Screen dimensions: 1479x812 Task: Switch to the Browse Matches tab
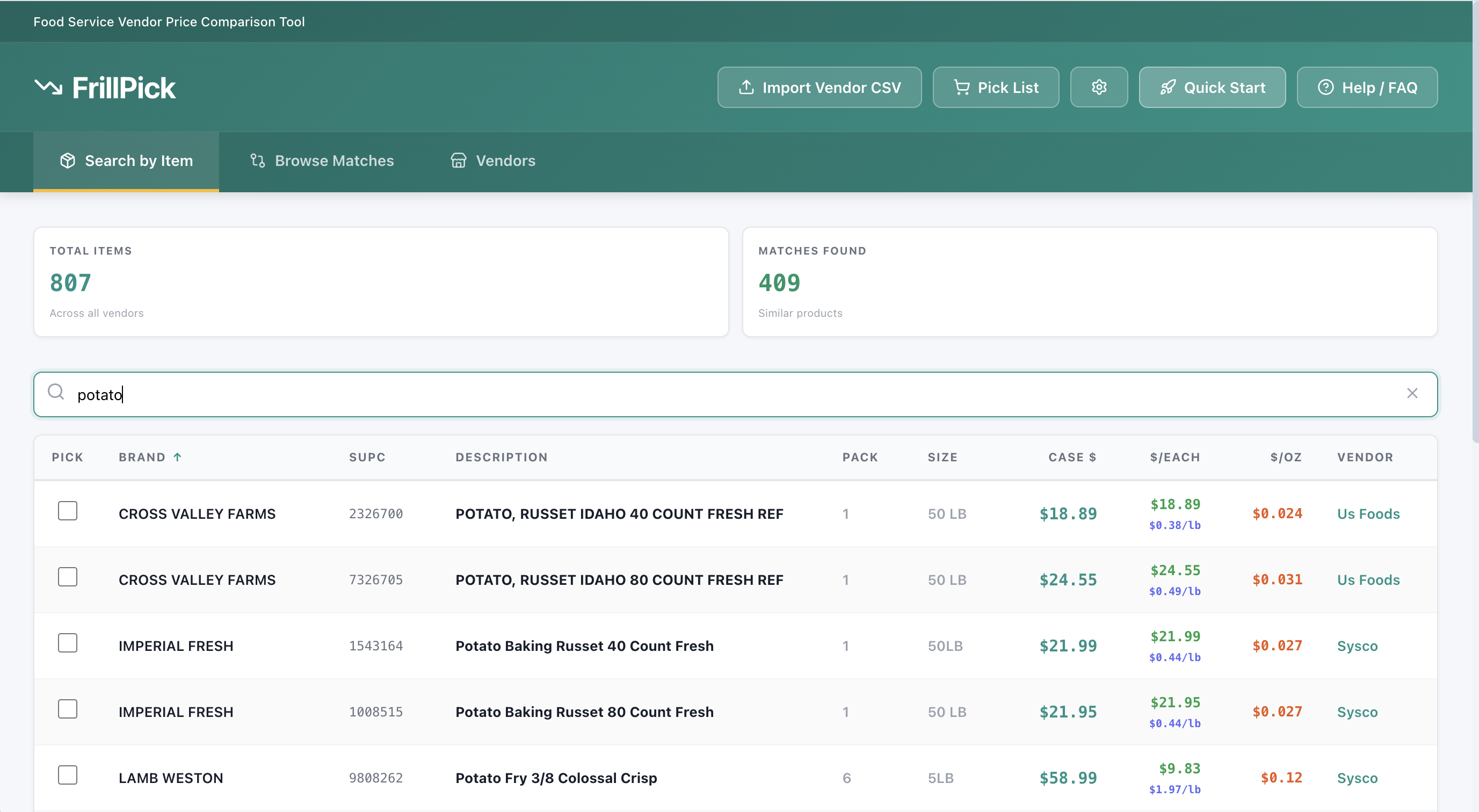tap(322, 161)
